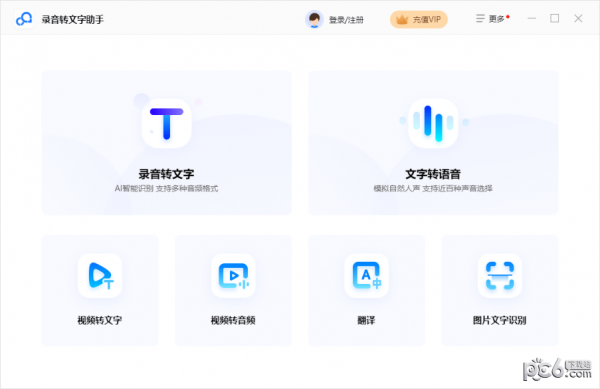Click AI智能识别 支持多种音频格式 description
Viewport: 600px width, 389px height.
click(x=166, y=188)
